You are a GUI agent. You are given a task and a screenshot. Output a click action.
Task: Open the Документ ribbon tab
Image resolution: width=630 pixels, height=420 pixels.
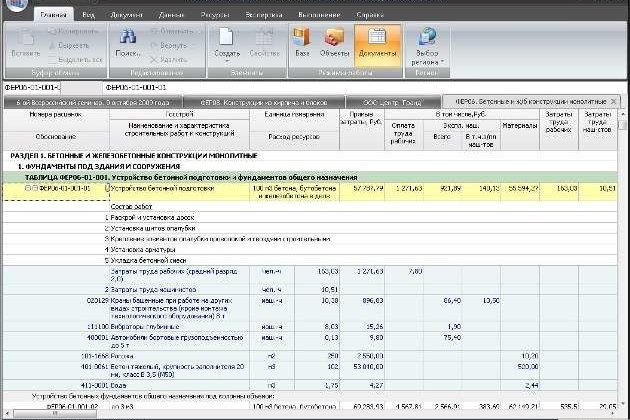[x=127, y=15]
